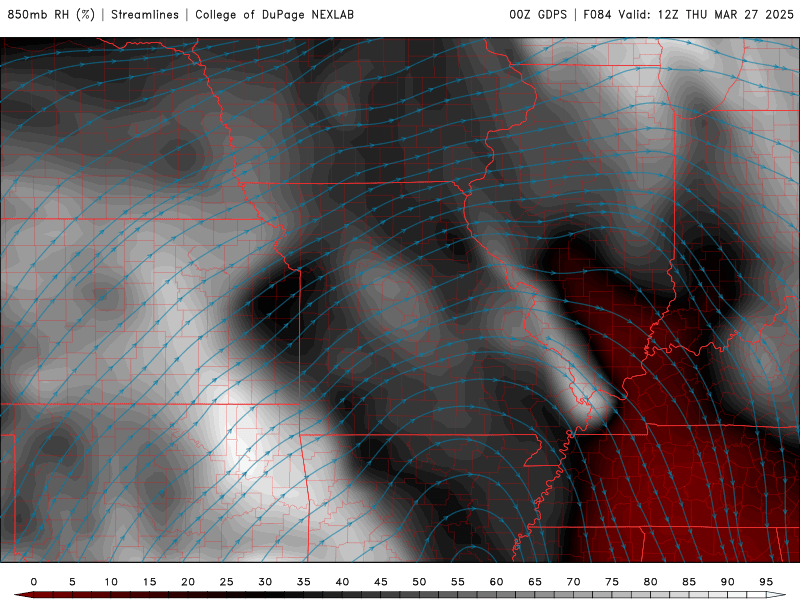Click the "F084" forecast hour text
800x600 pixels.
(x=597, y=15)
